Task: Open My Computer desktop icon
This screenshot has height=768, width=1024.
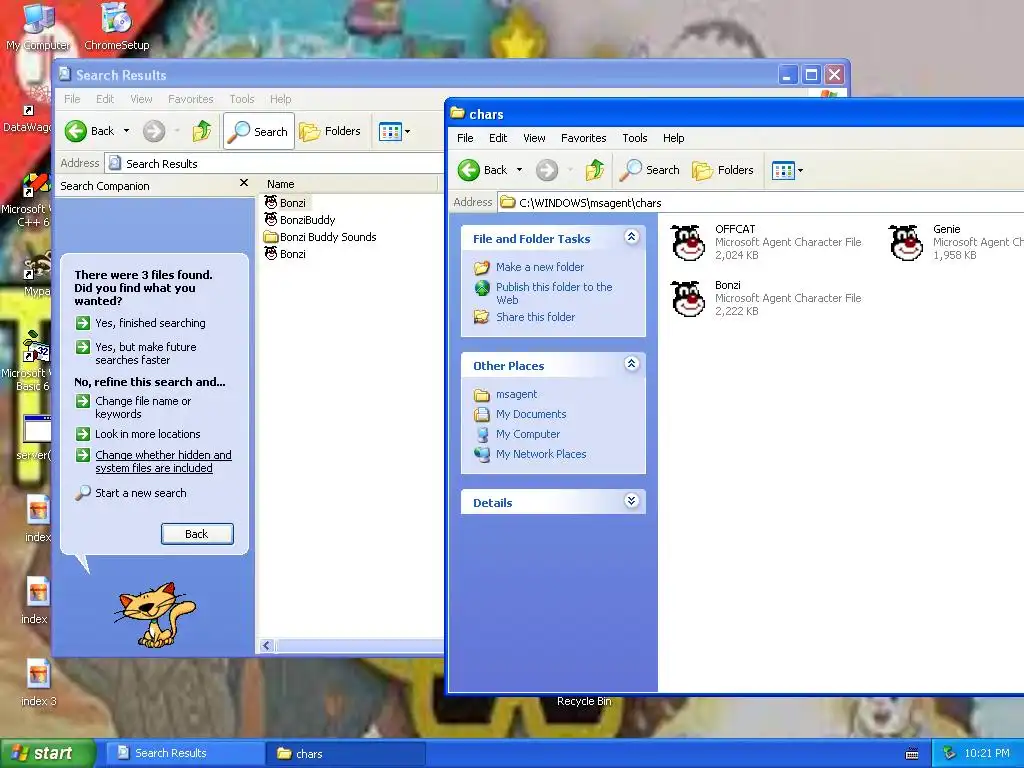Action: pyautogui.click(x=38, y=27)
